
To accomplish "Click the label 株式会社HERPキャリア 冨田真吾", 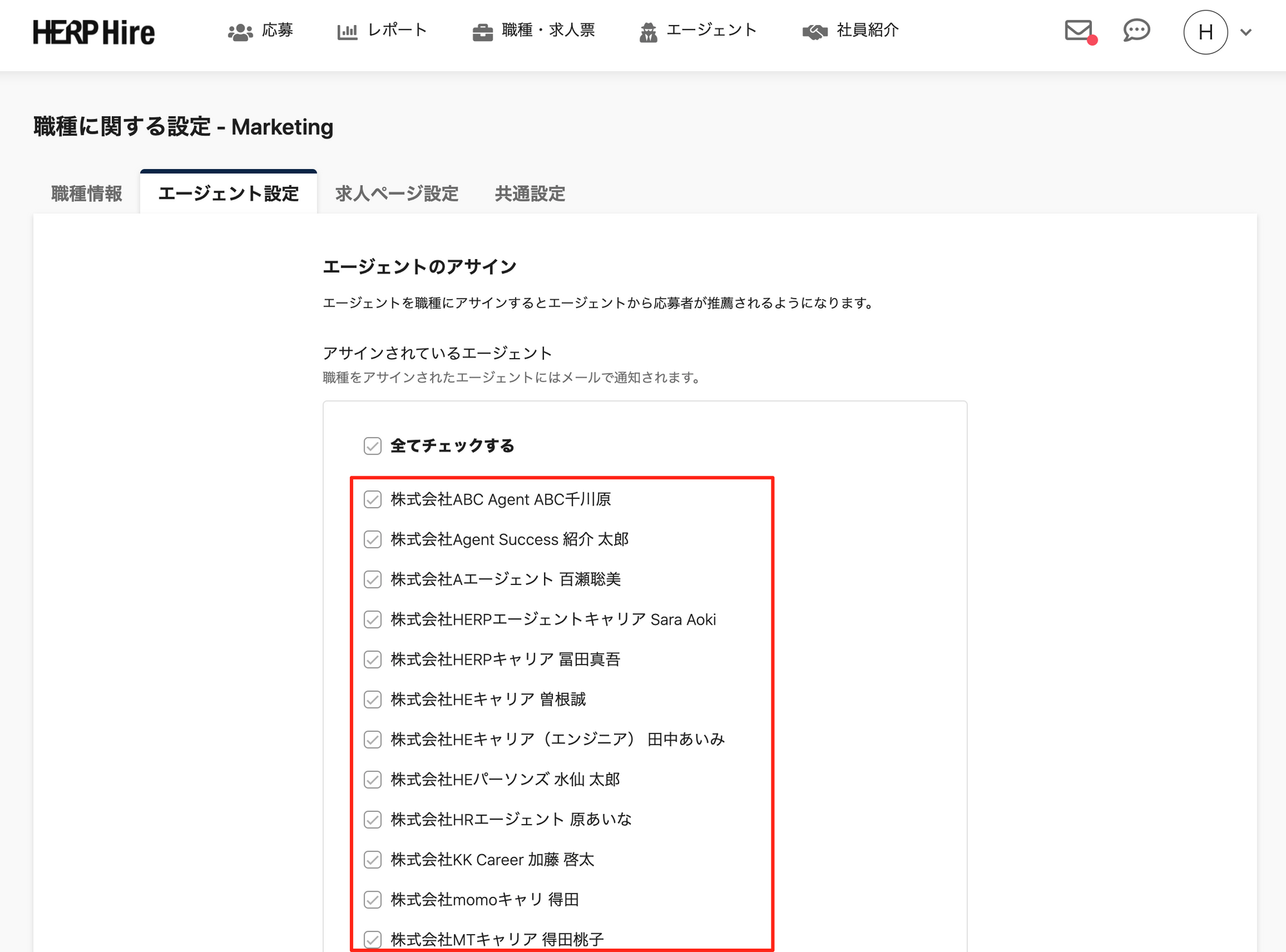I will click(505, 660).
